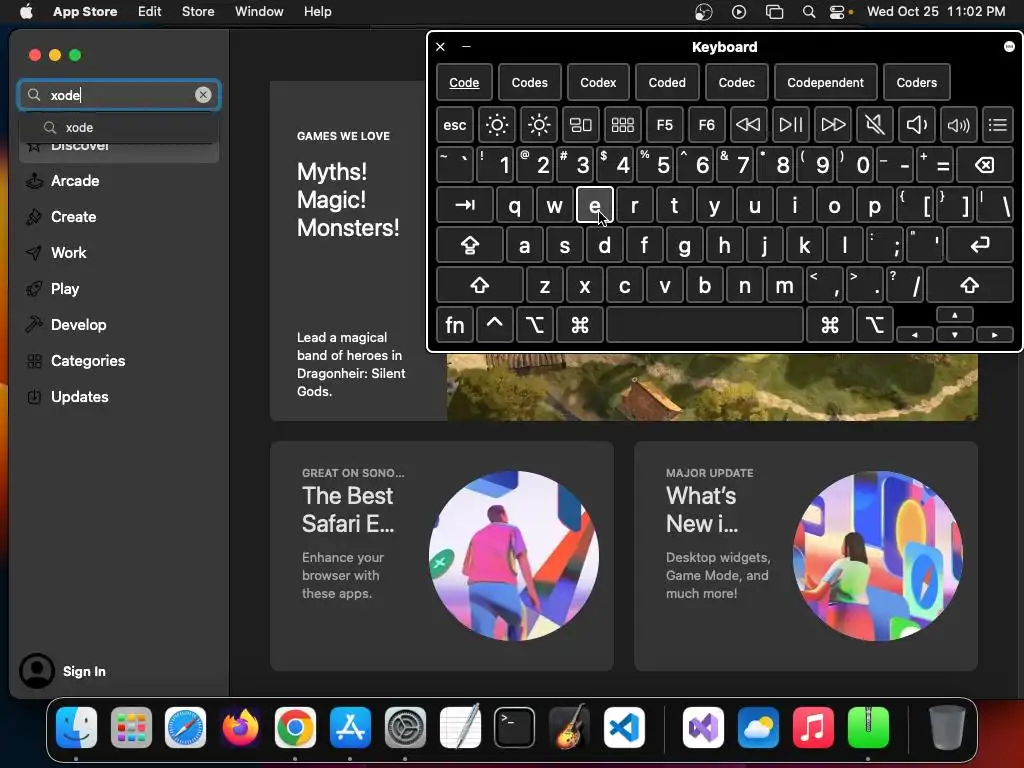Open the App Store menu
Viewport: 1024px width, 768px height.
tap(85, 12)
